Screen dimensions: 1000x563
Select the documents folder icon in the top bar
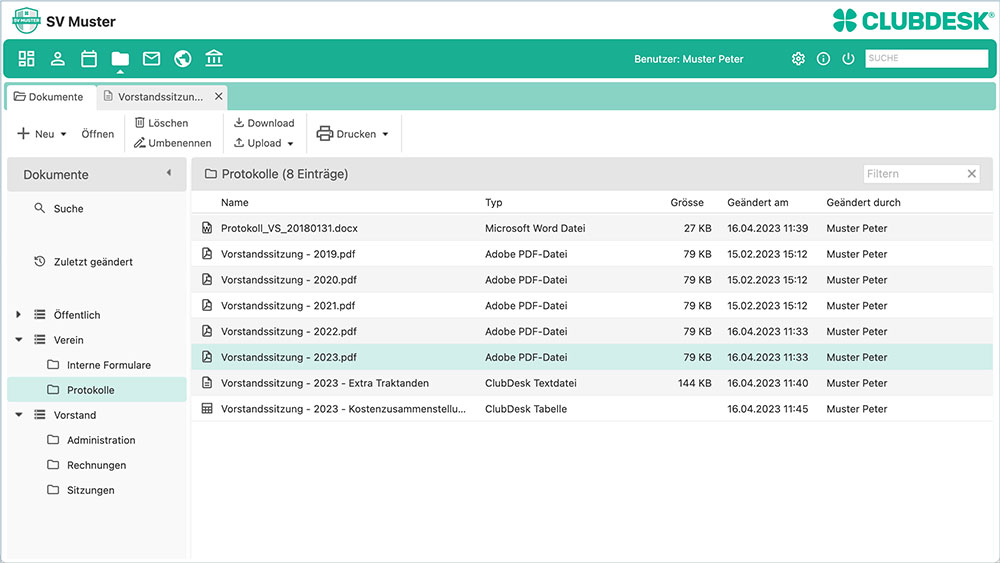120,59
